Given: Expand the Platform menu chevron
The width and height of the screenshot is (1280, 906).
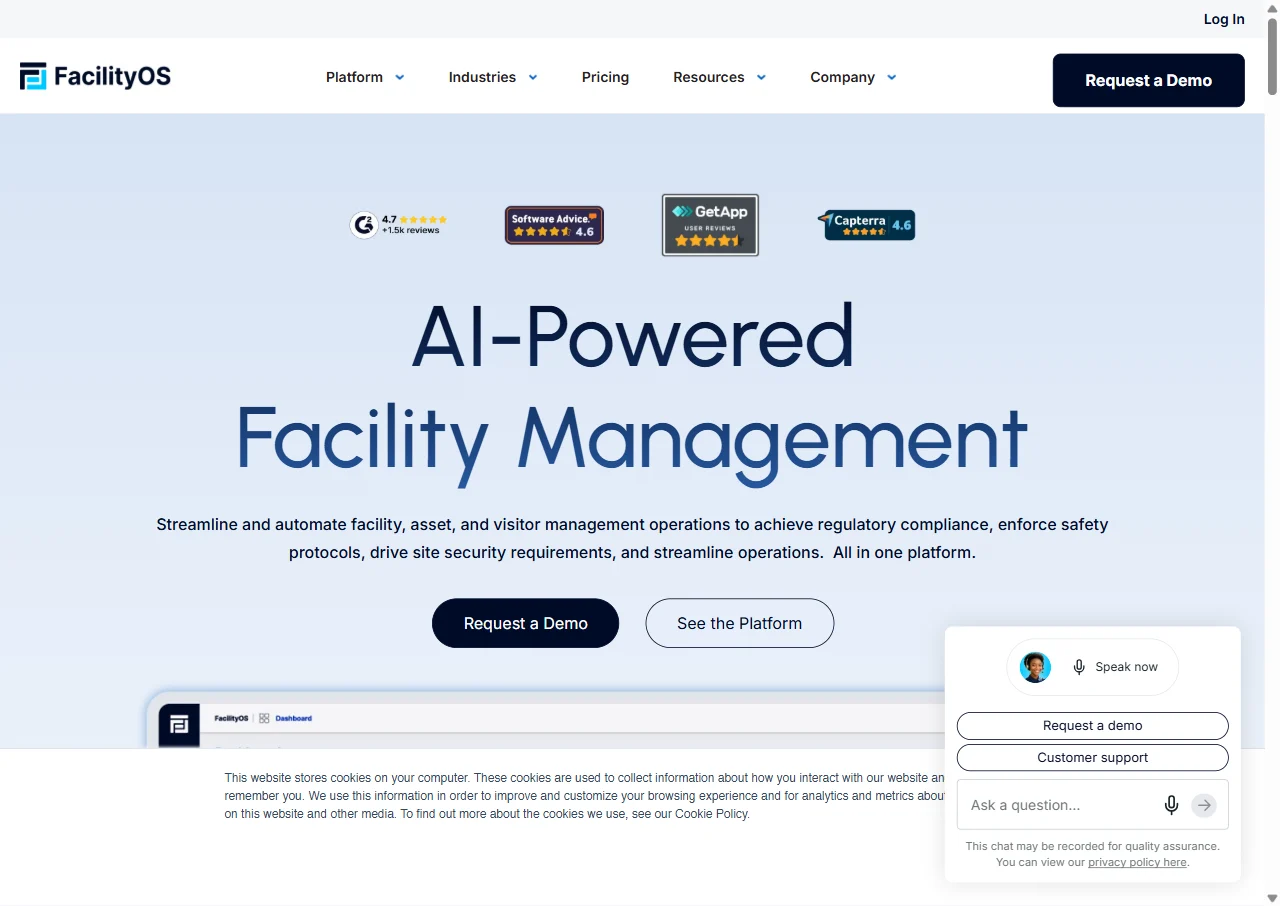Looking at the screenshot, I should click(x=400, y=77).
